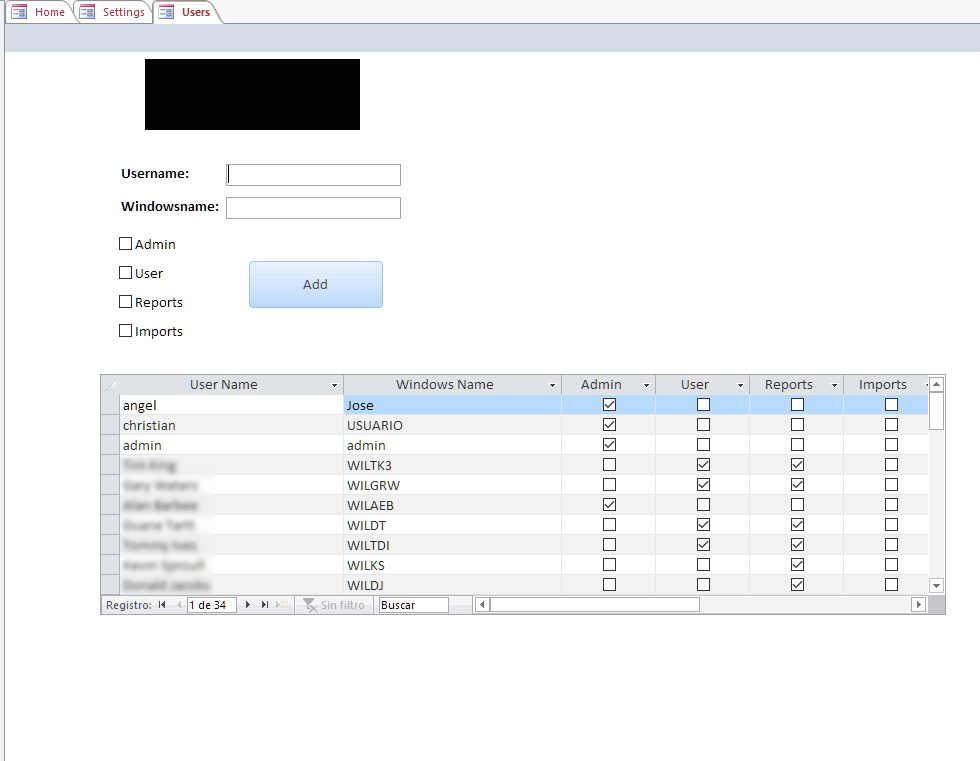Image resolution: width=980 pixels, height=761 pixels.
Task: Open Reports column dropdown arrow
Action: pos(834,385)
